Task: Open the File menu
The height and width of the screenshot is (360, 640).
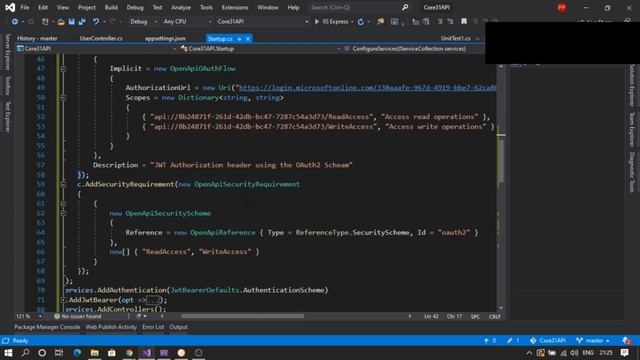Action: [24, 7]
